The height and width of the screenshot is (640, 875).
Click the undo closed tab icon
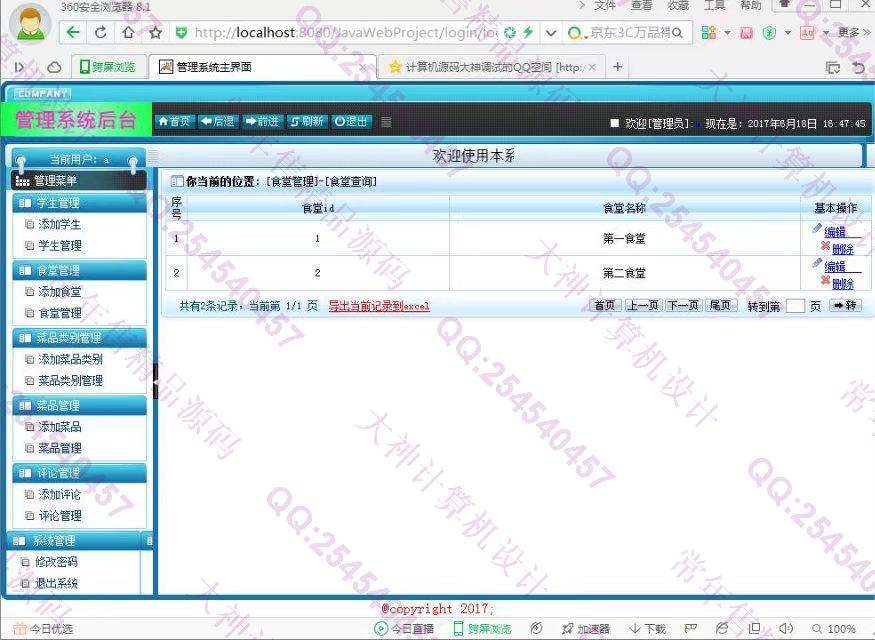(858, 68)
